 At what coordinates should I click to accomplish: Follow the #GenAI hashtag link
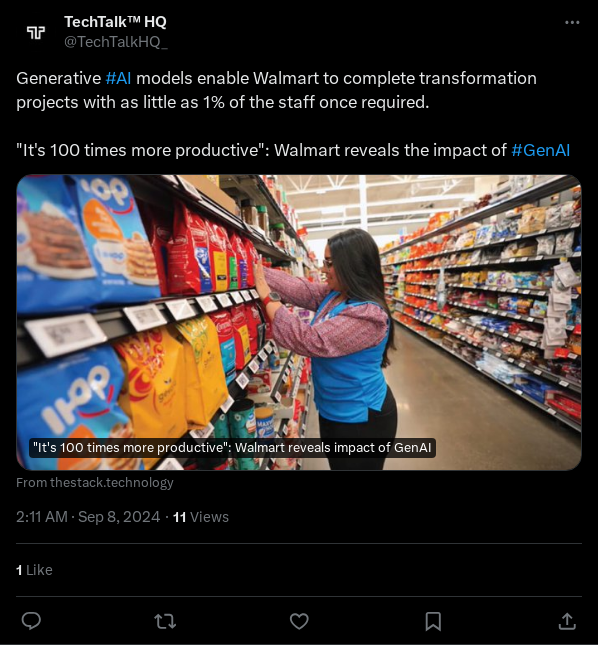click(x=540, y=150)
